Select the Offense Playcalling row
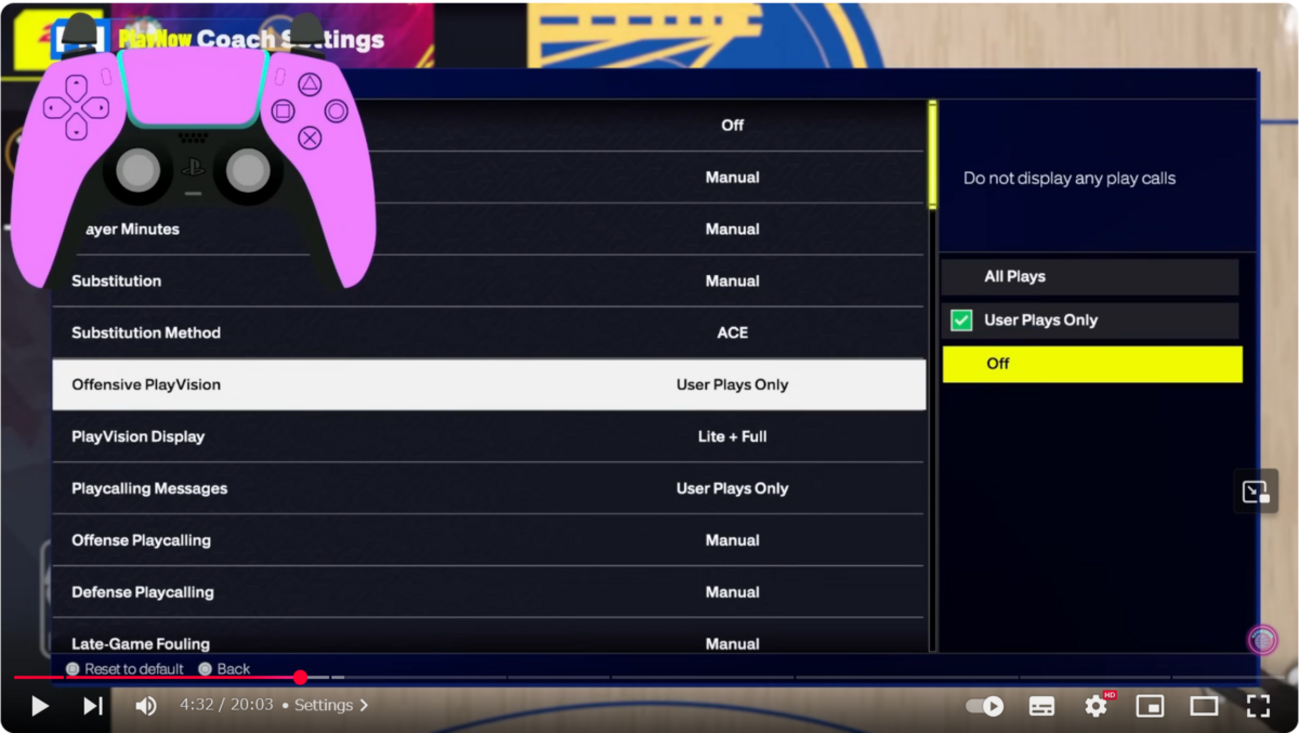 (x=489, y=541)
